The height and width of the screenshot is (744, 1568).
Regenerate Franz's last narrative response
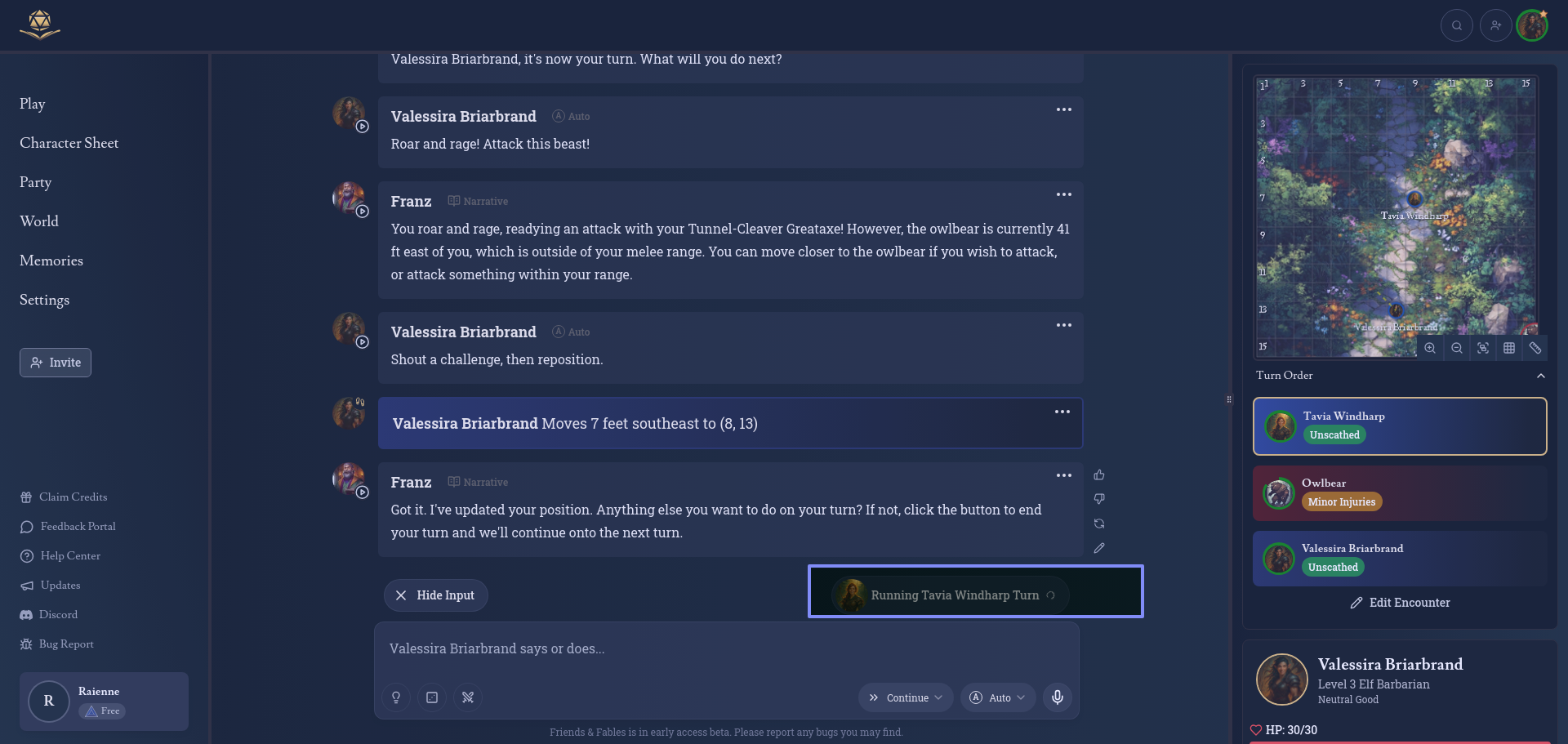(x=1099, y=523)
